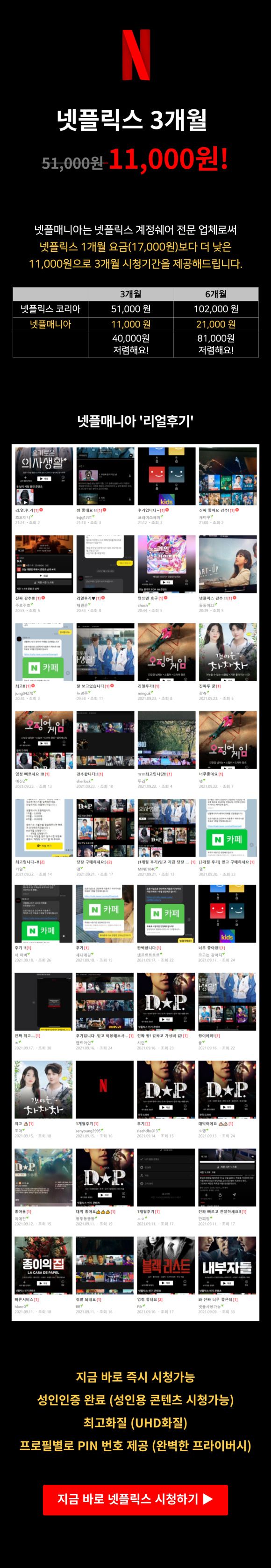Open the kids profile thumbnail above '너무 좋아용!'
The height and width of the screenshot is (1568, 271).
228,913
